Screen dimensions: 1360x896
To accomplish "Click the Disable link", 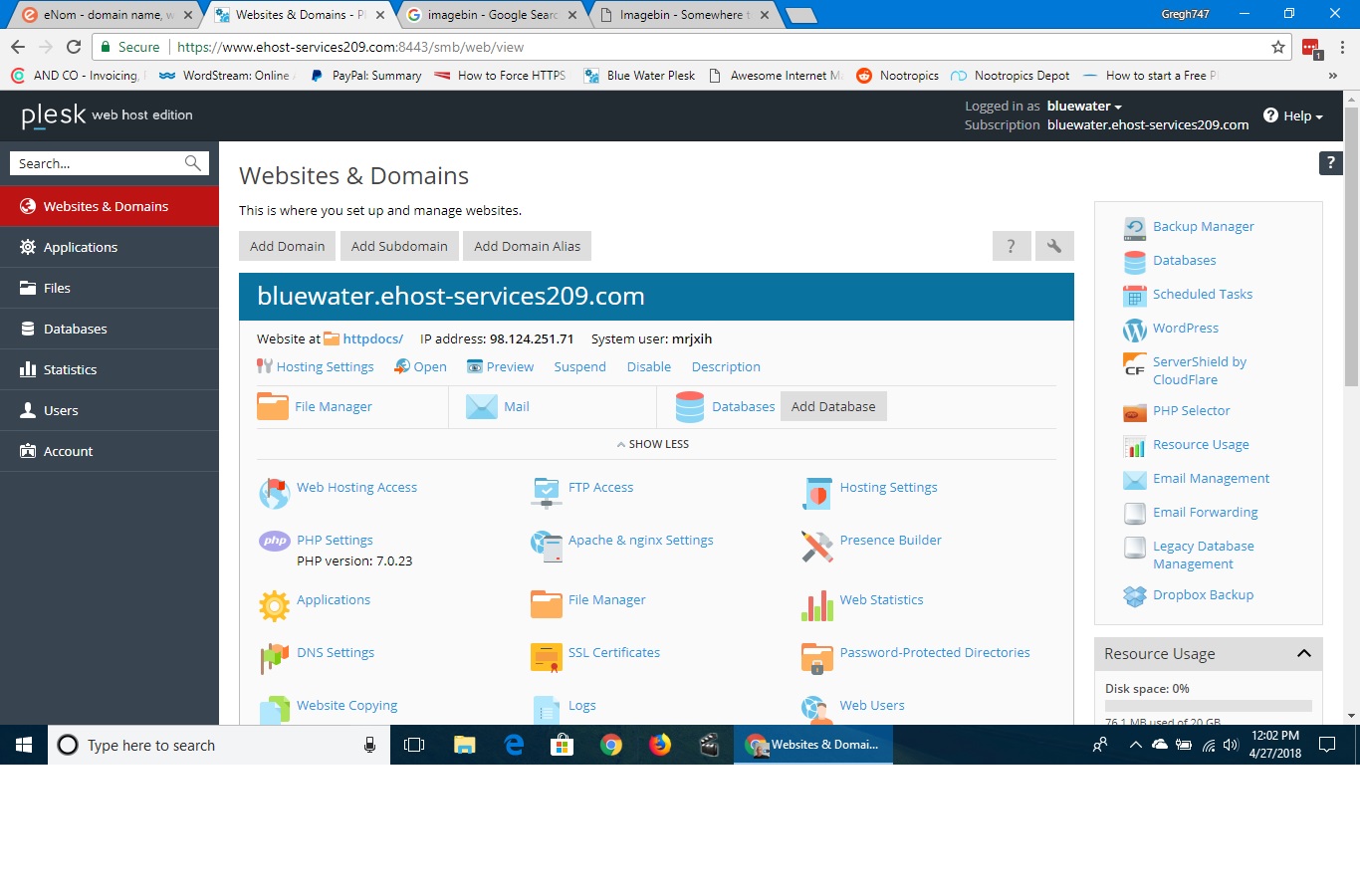I will pyautogui.click(x=649, y=366).
